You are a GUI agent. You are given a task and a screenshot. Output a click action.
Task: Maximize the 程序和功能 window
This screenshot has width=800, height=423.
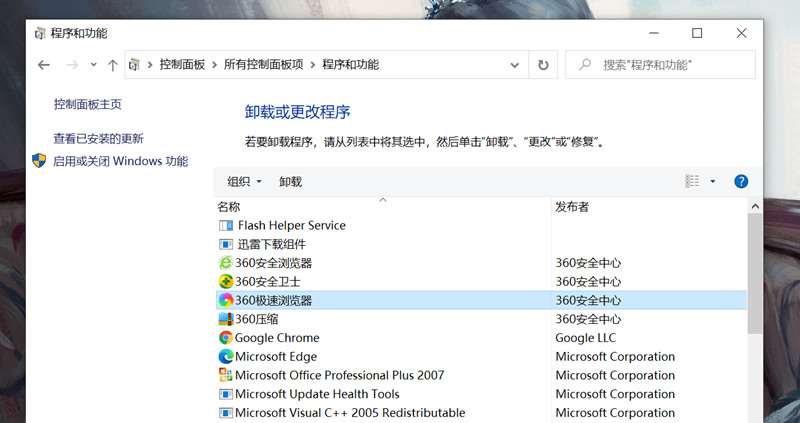click(x=697, y=33)
